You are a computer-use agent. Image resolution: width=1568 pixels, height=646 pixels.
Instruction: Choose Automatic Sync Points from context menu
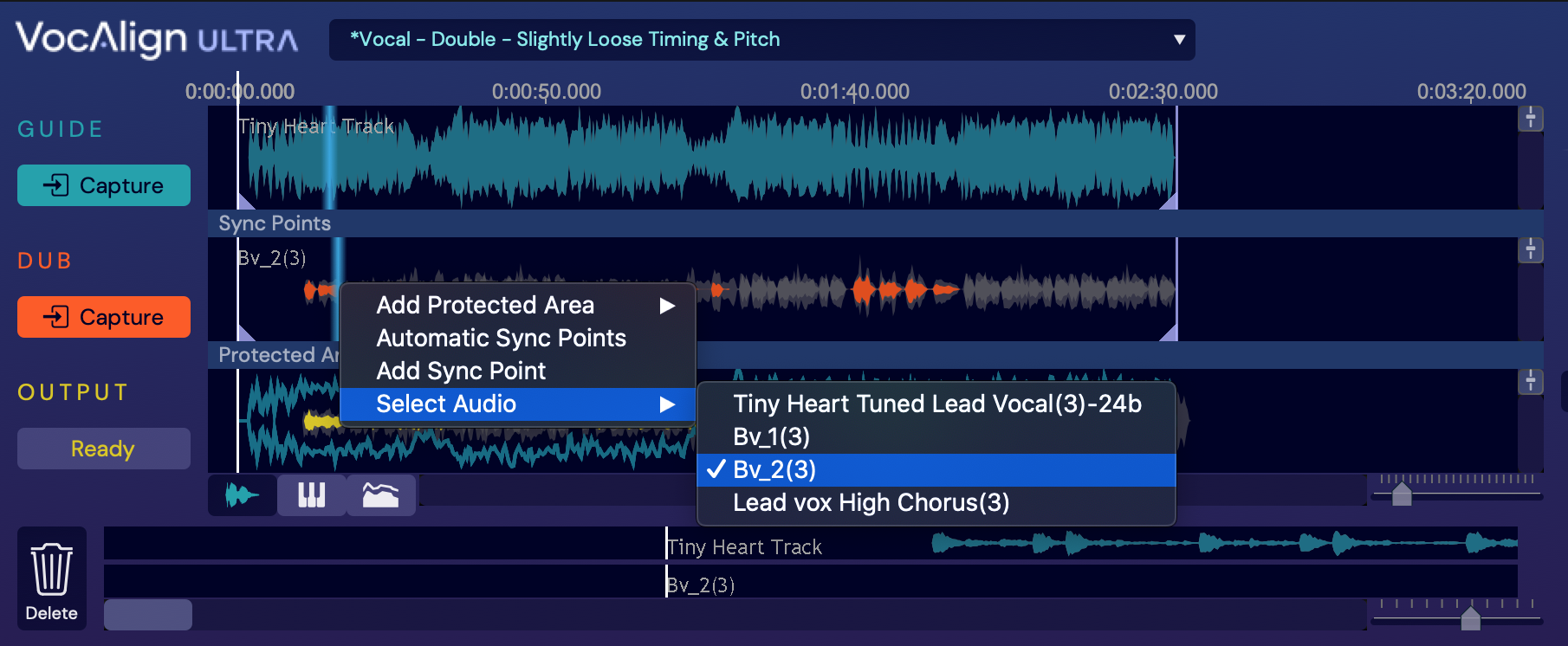point(501,339)
